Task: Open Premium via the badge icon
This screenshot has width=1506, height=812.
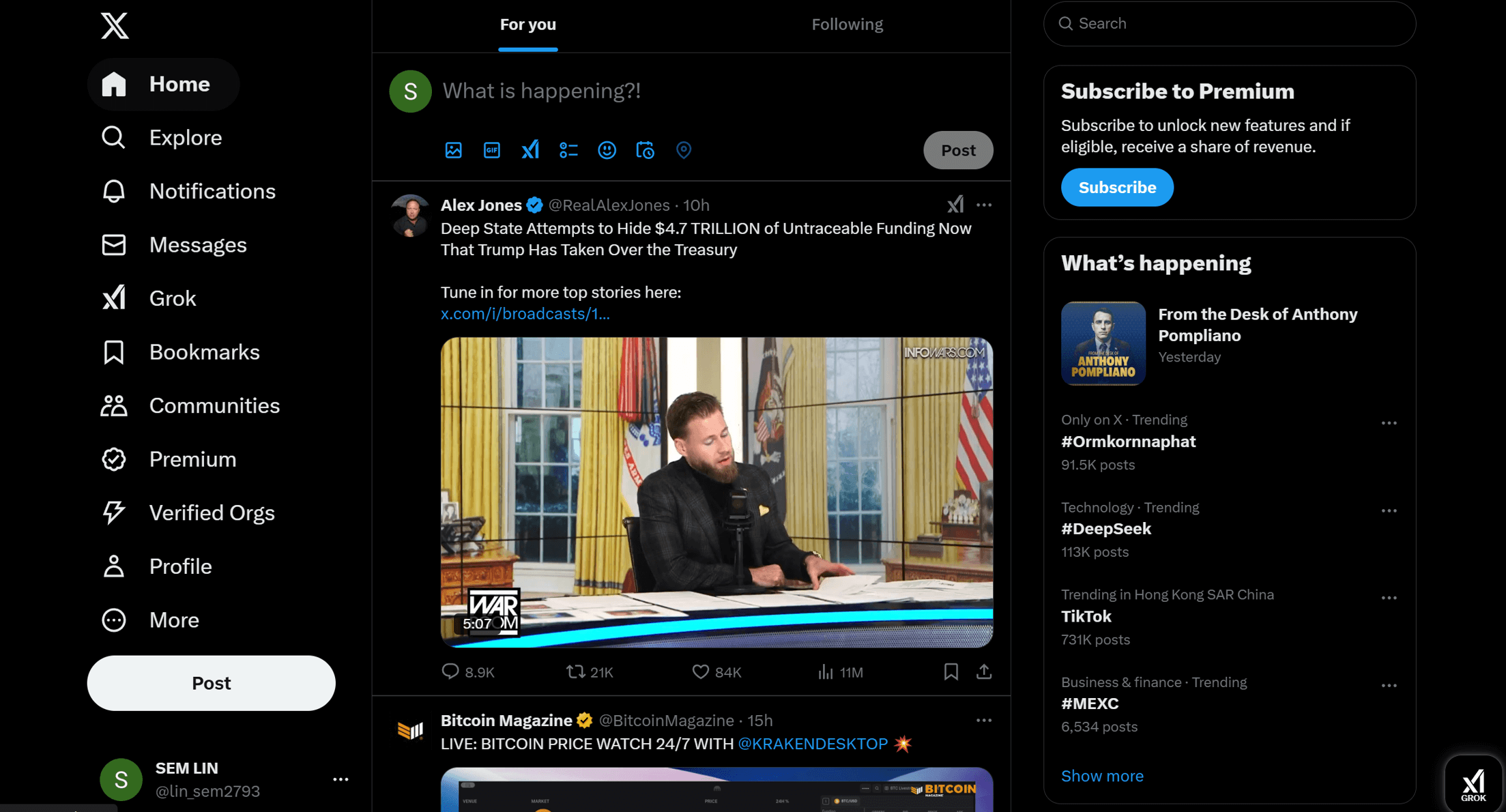Action: tap(114, 459)
